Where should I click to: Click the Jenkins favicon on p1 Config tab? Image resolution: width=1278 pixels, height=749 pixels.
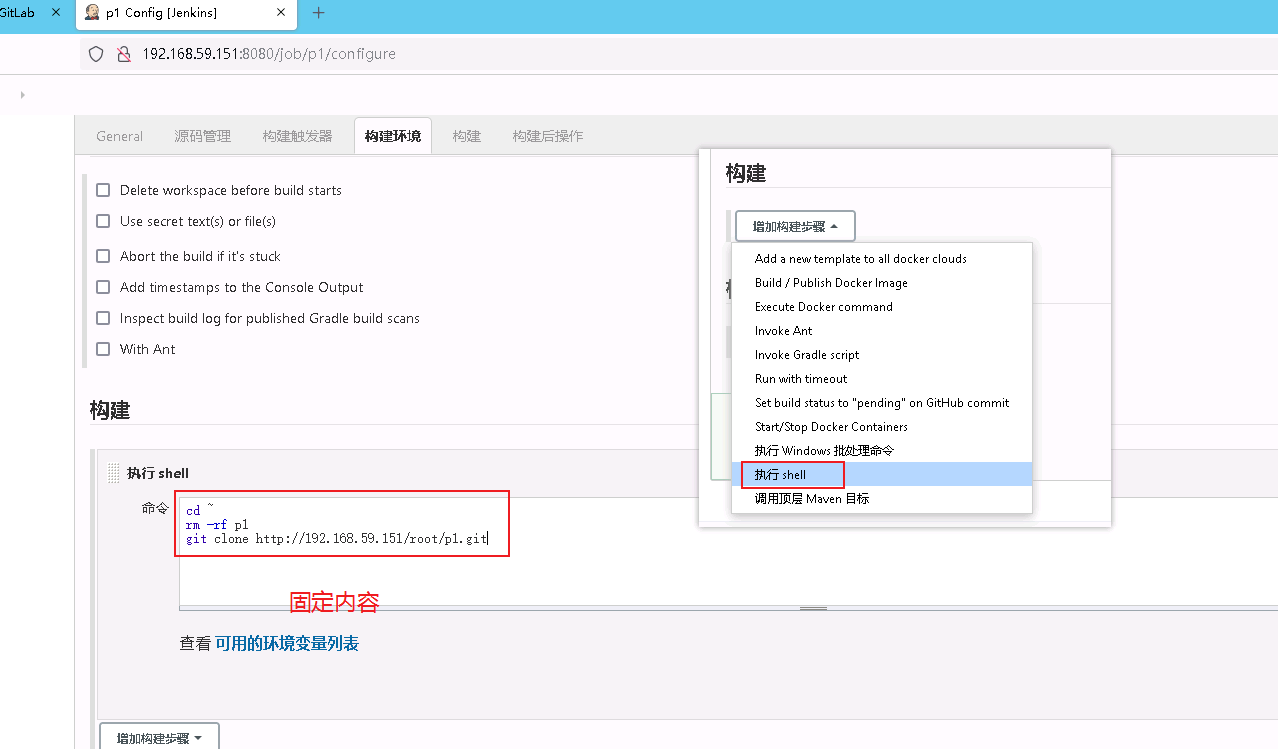tap(92, 13)
